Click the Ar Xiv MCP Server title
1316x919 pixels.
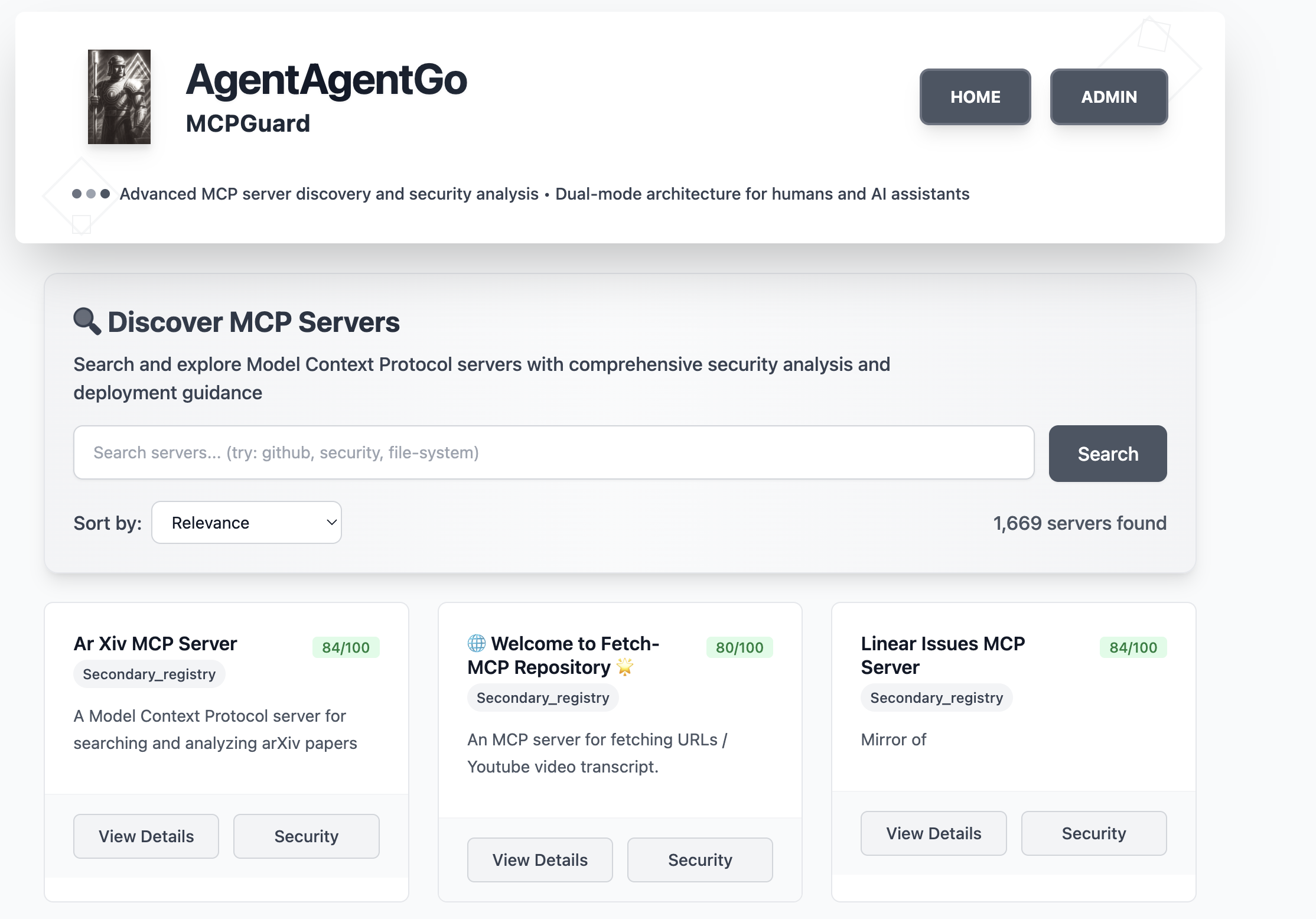click(155, 643)
